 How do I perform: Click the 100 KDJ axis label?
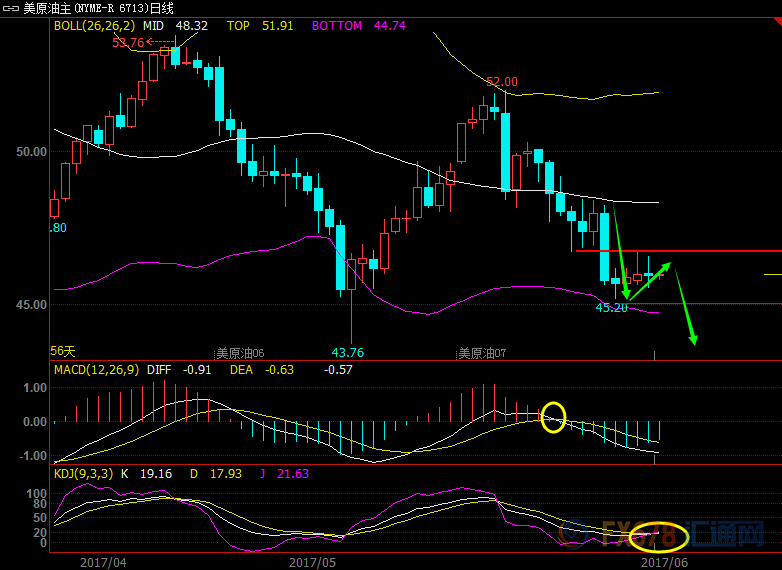37,494
